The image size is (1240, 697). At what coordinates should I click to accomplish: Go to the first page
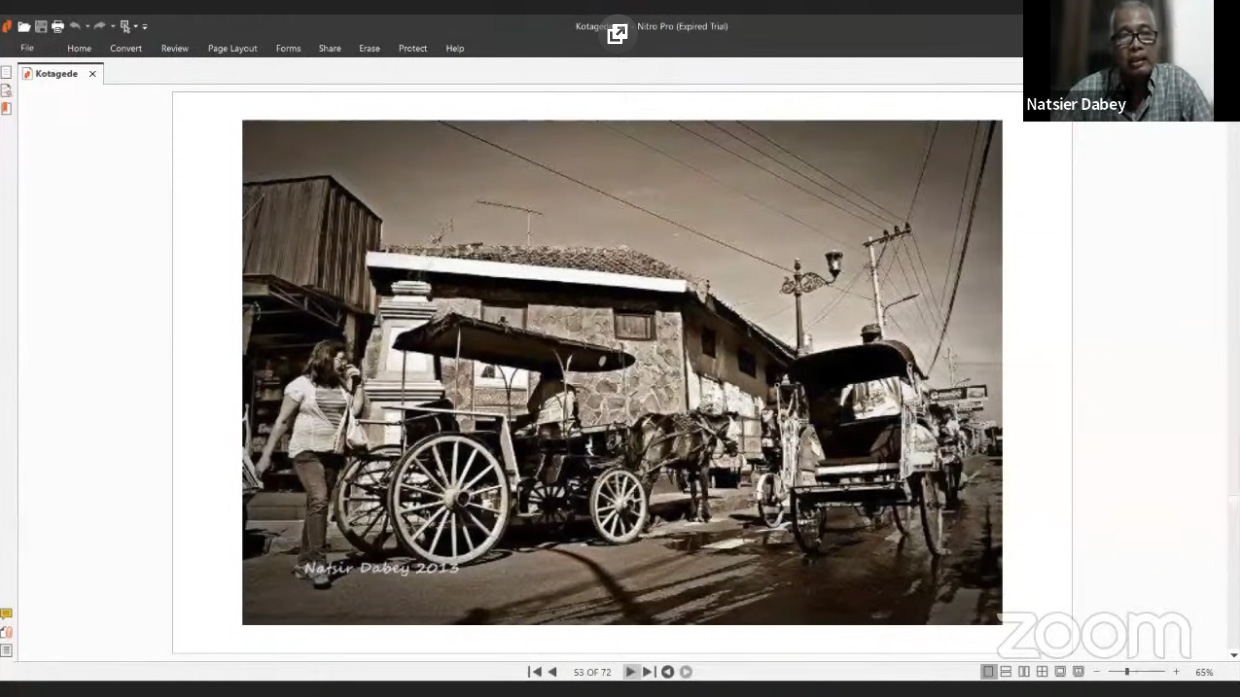coord(535,672)
